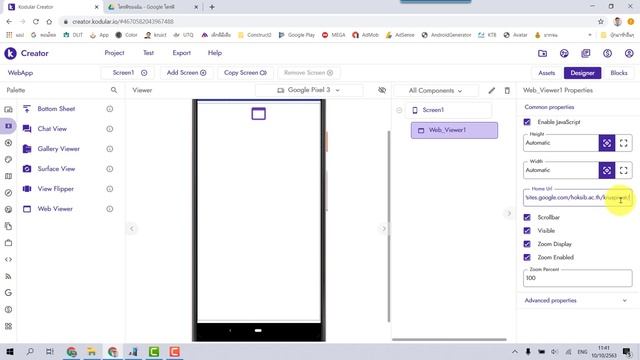Rename component with pencil icon

click(491, 91)
